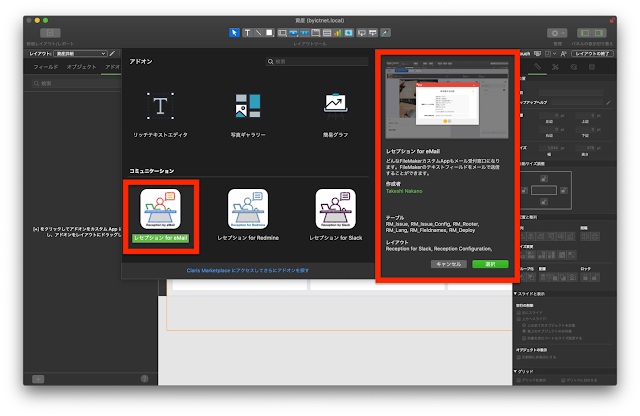This screenshot has width=640, height=416.
Task: Select the Button Bar tool
Action: pos(304,33)
